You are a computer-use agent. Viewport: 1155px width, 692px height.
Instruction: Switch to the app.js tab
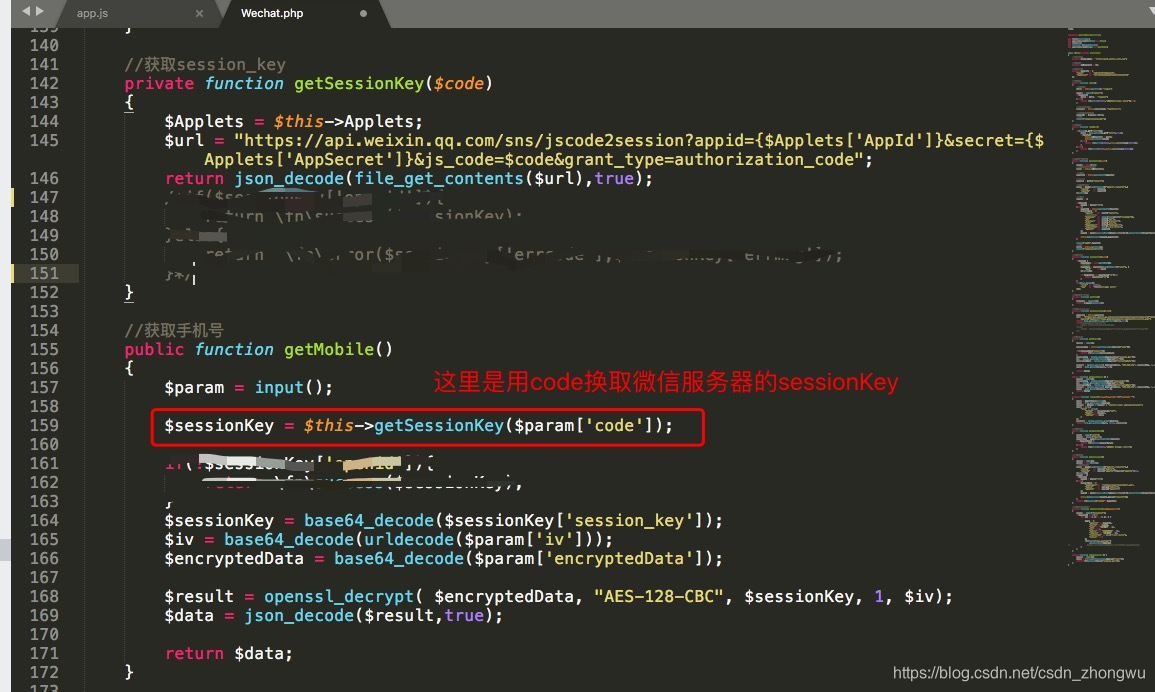click(x=92, y=13)
